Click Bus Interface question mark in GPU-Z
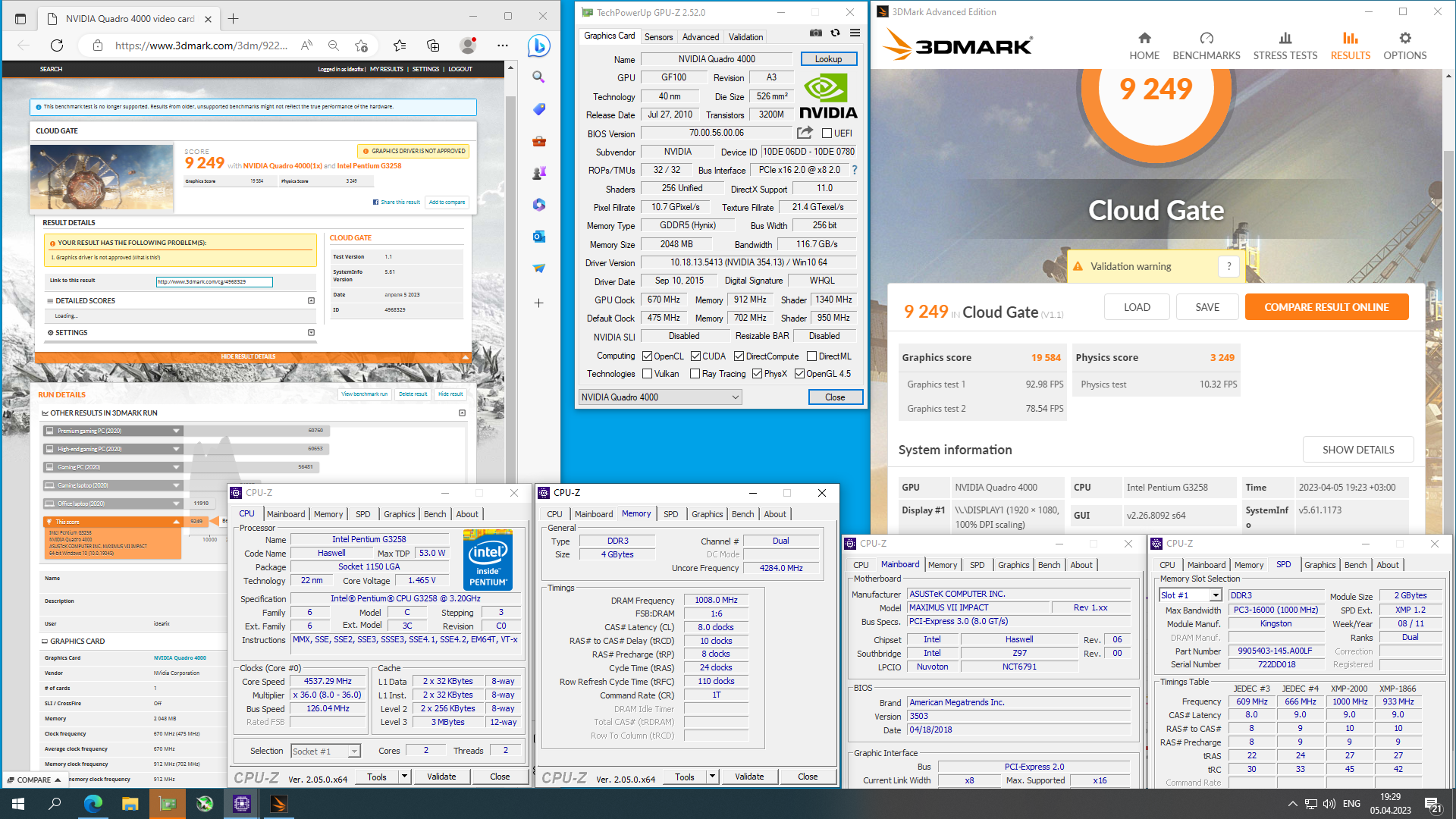 pos(855,170)
